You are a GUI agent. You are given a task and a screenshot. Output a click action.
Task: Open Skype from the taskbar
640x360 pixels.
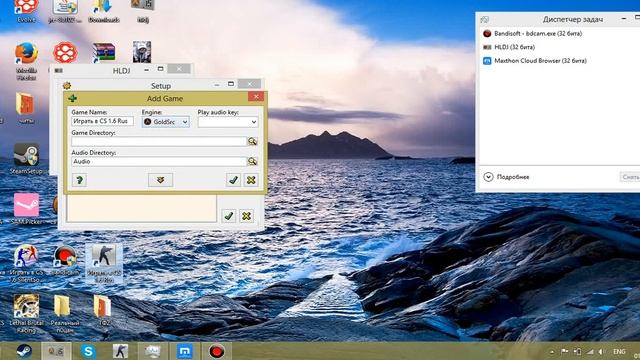pos(88,351)
